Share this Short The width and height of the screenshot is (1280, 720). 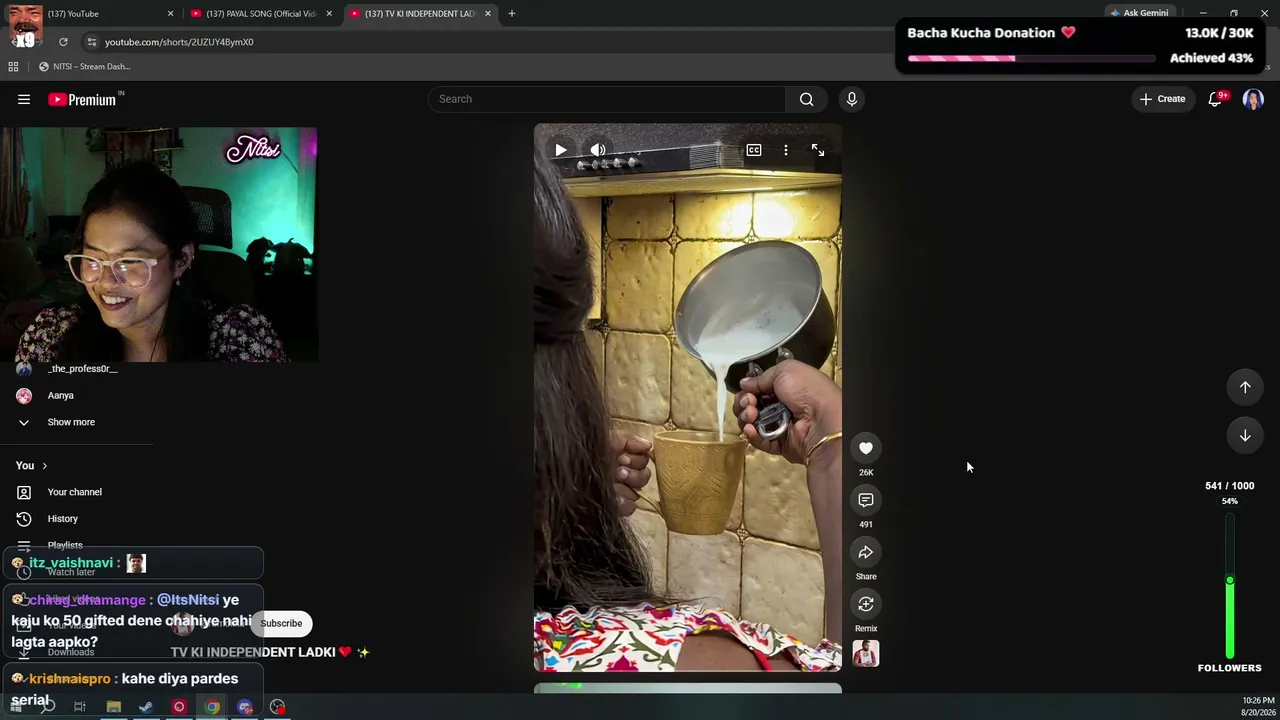click(x=866, y=552)
